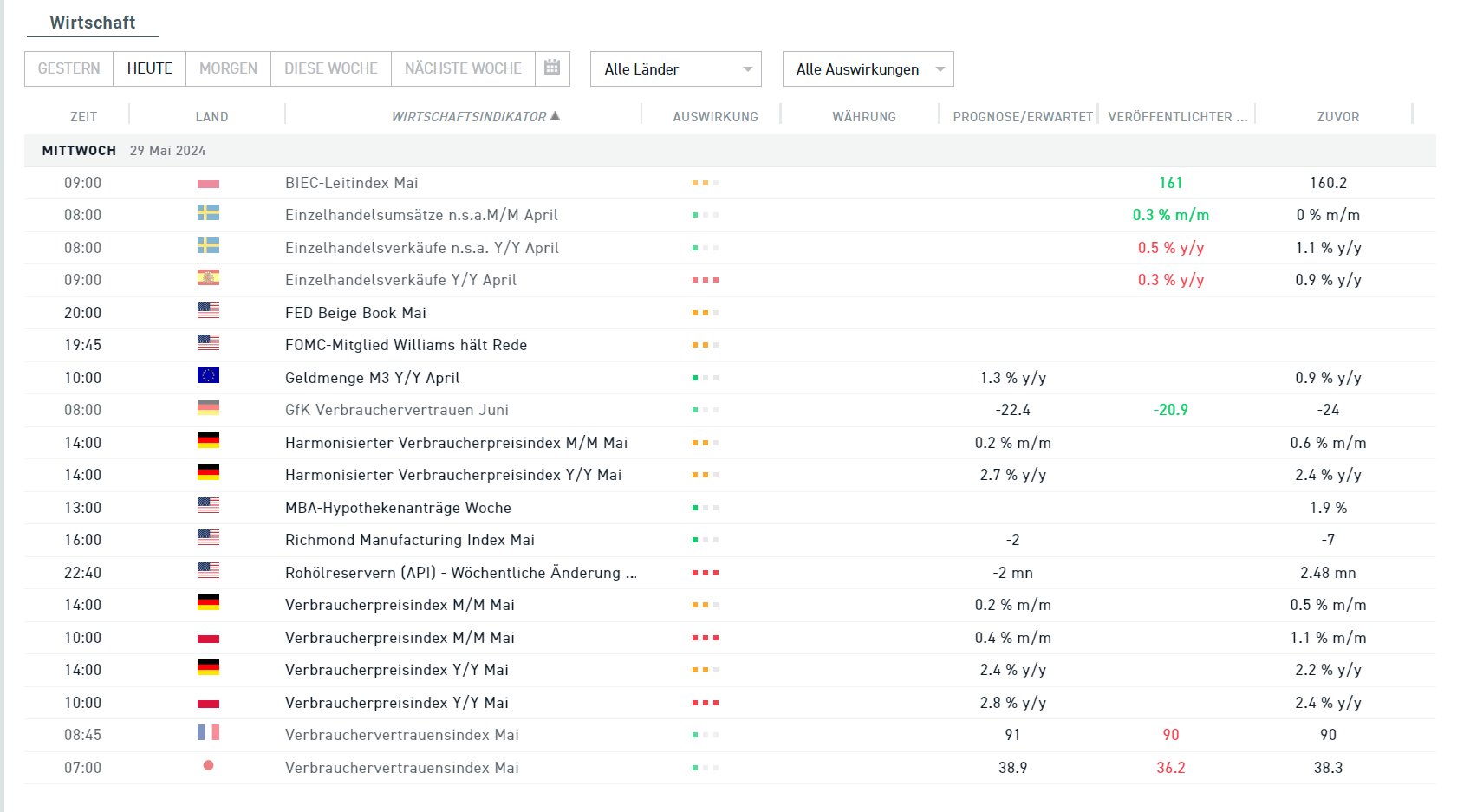
Task: Expand the Alle Auswirkungen dropdown
Action: 868,69
